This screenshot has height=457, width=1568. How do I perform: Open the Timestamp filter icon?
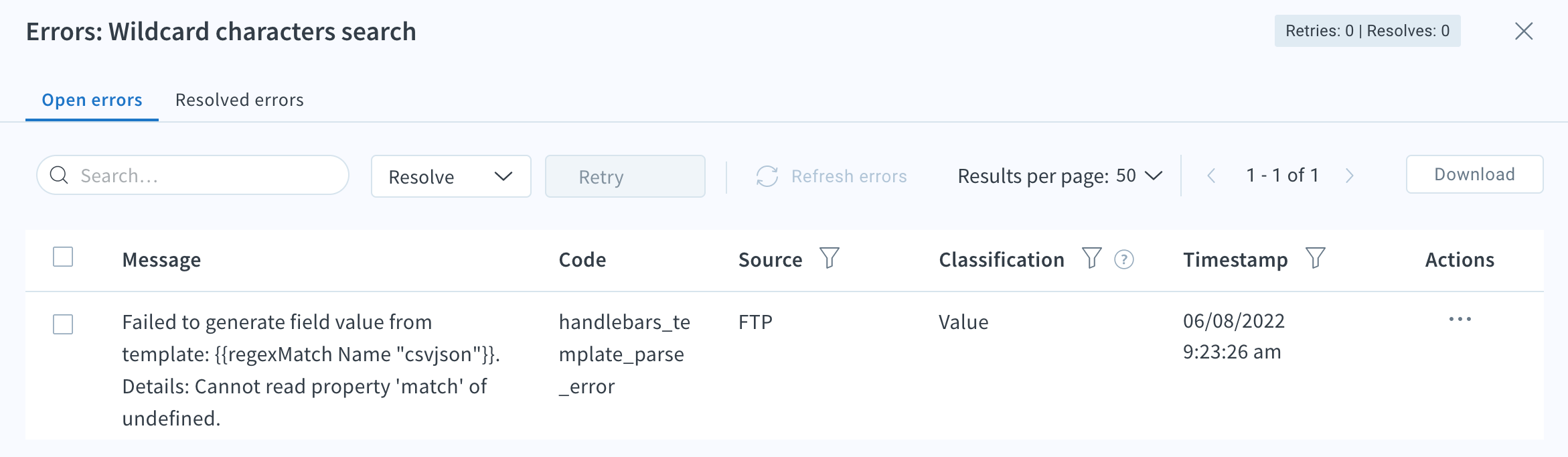(x=1316, y=258)
